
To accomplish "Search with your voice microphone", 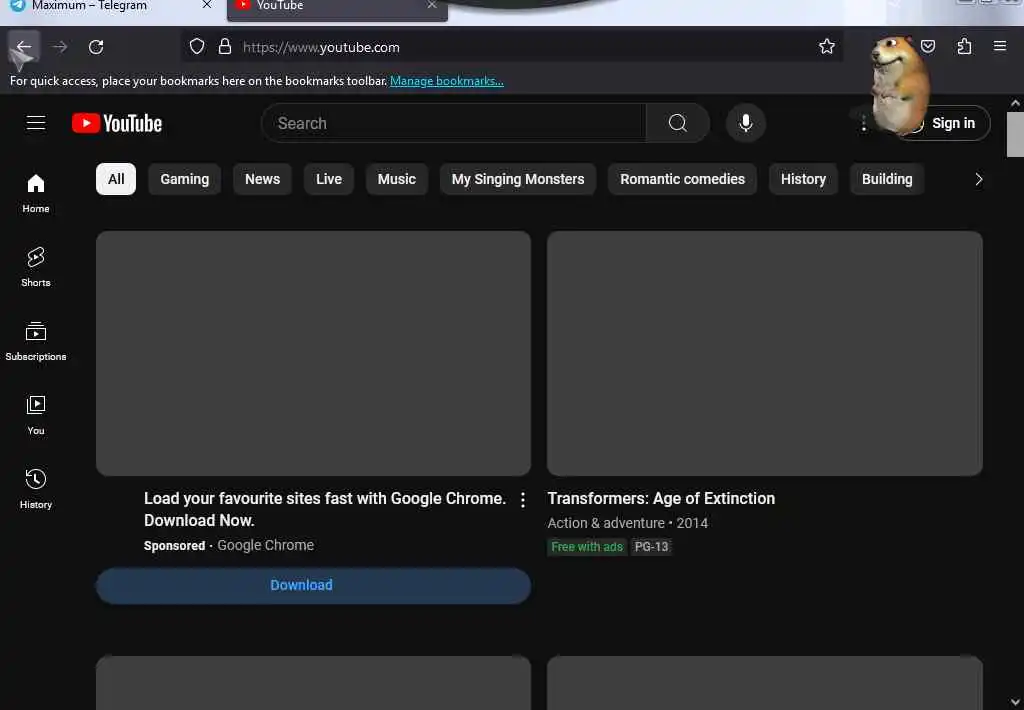I will [745, 123].
